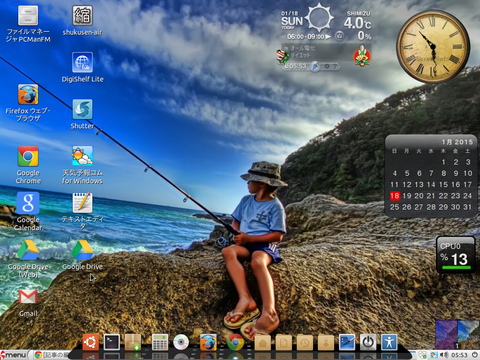Click the 4.0°C temperature reading
The height and width of the screenshot is (360, 480).
tap(357, 23)
